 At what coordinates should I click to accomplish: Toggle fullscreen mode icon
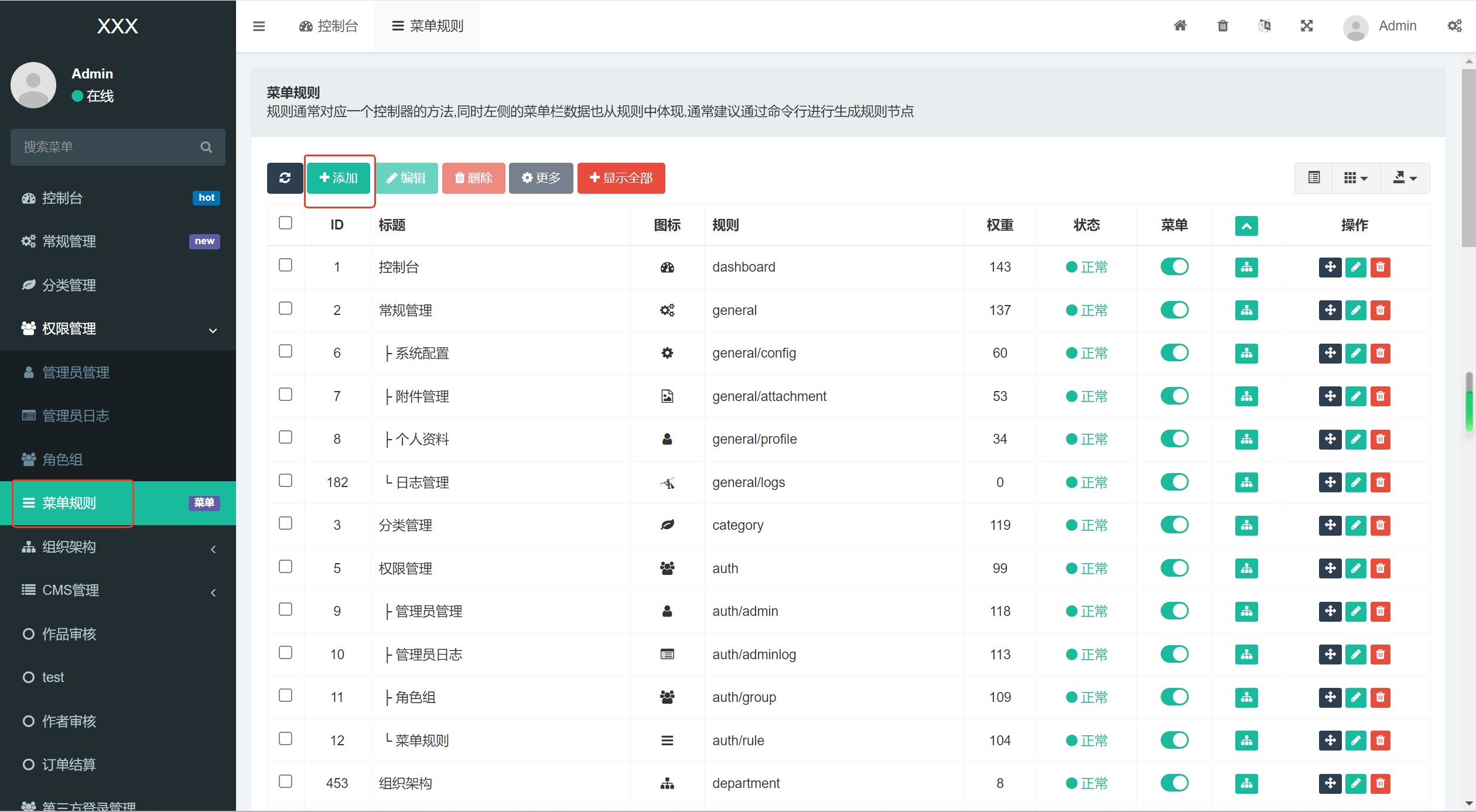click(x=1307, y=26)
